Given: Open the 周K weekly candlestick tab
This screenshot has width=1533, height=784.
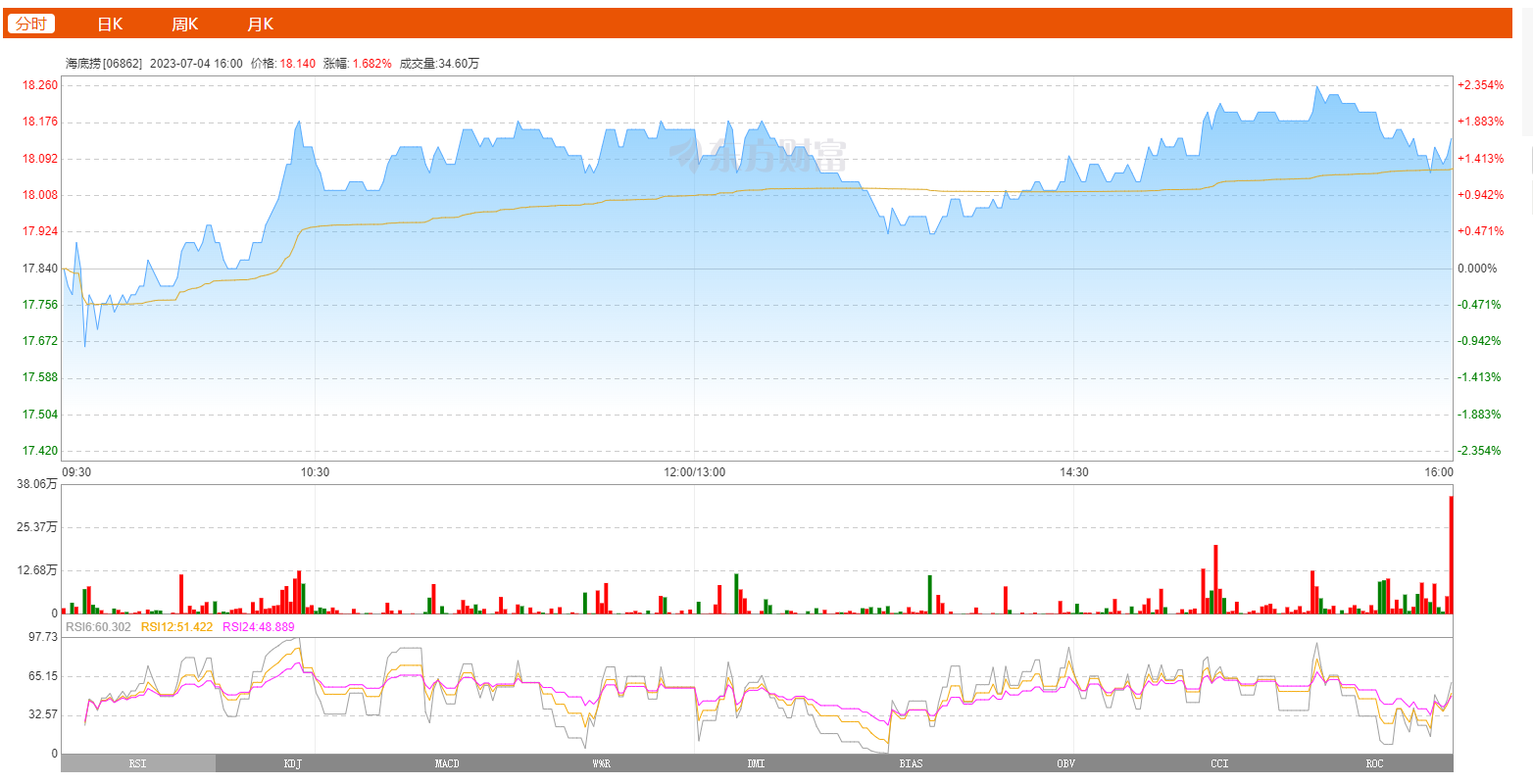Looking at the screenshot, I should pyautogui.click(x=184, y=24).
